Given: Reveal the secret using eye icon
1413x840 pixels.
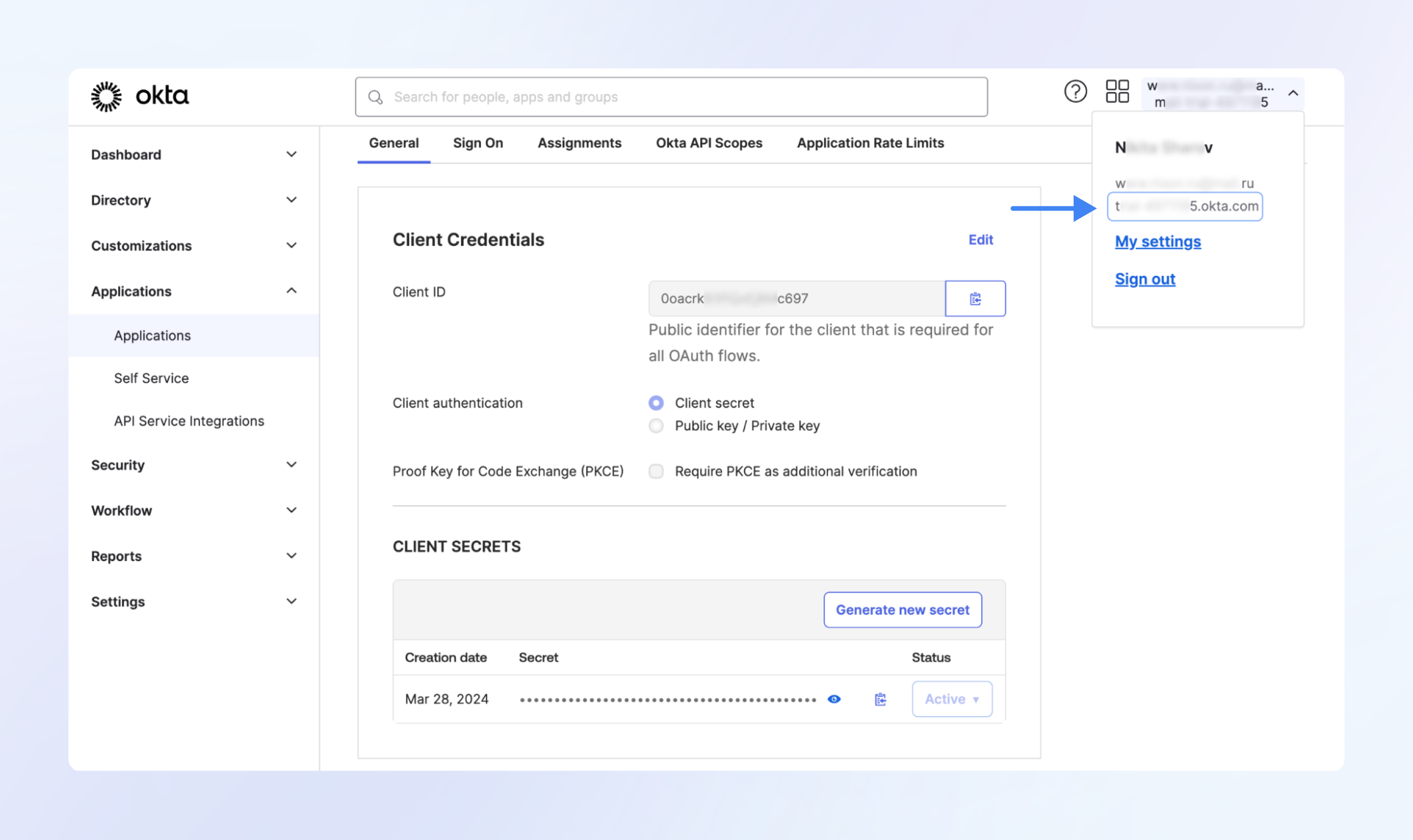Looking at the screenshot, I should 834,699.
